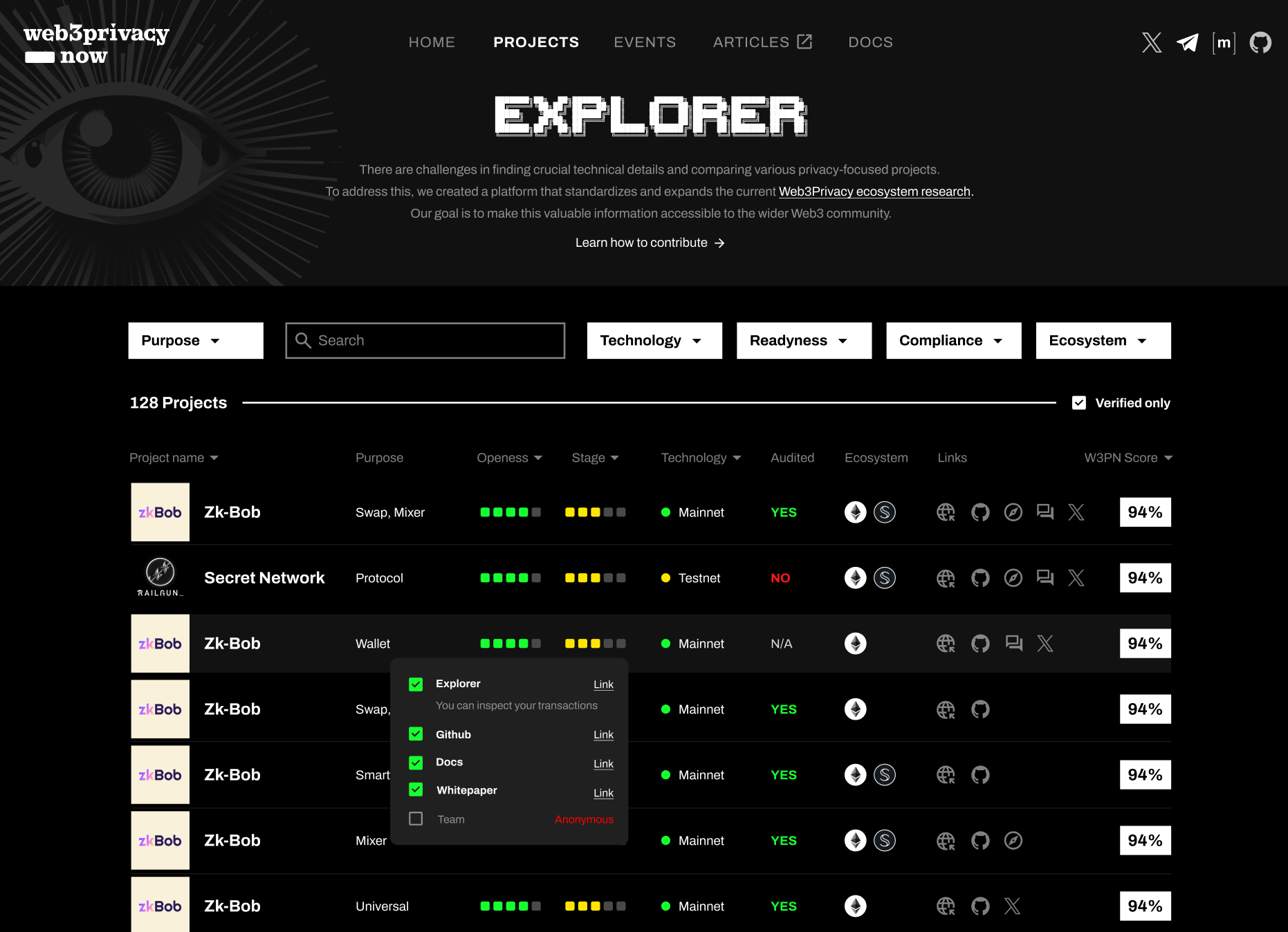Click the Secret ecosystem icon in Secret Network row
The image size is (1288, 932).
(x=885, y=578)
